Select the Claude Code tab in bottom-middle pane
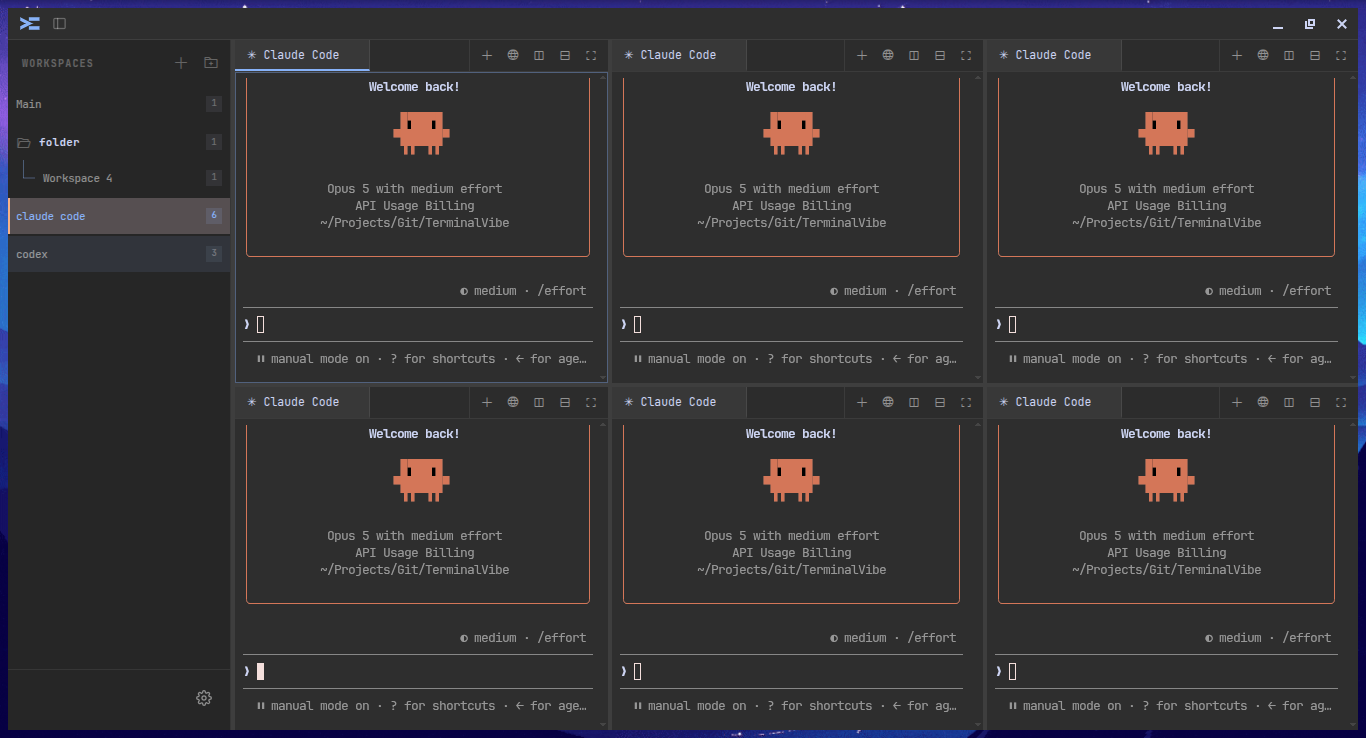The image size is (1366, 738). [x=679, y=402]
